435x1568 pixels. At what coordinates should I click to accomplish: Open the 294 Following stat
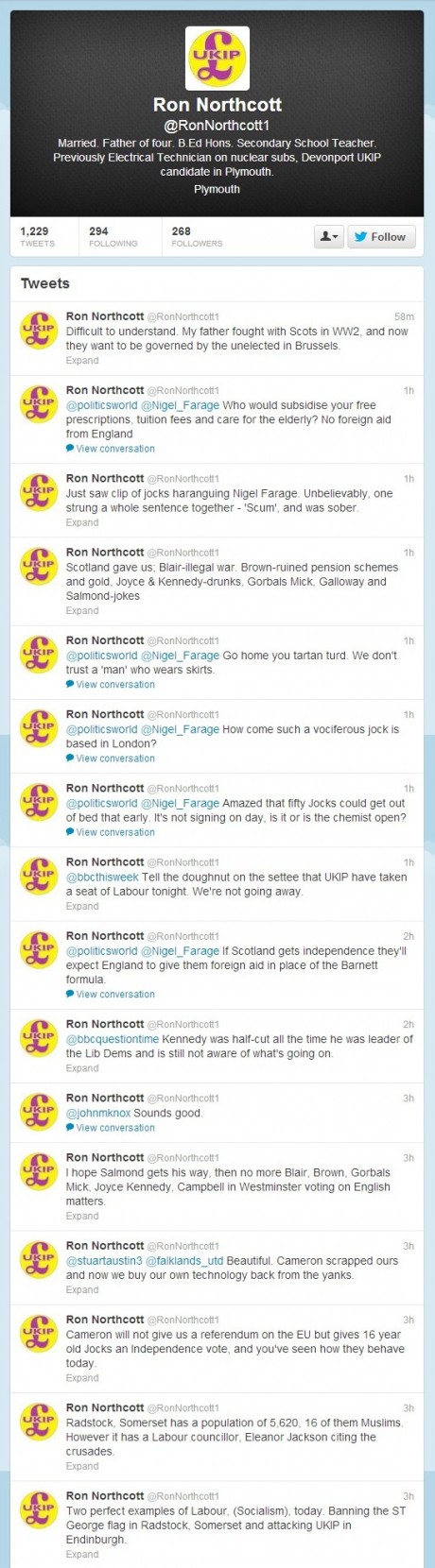point(113,236)
